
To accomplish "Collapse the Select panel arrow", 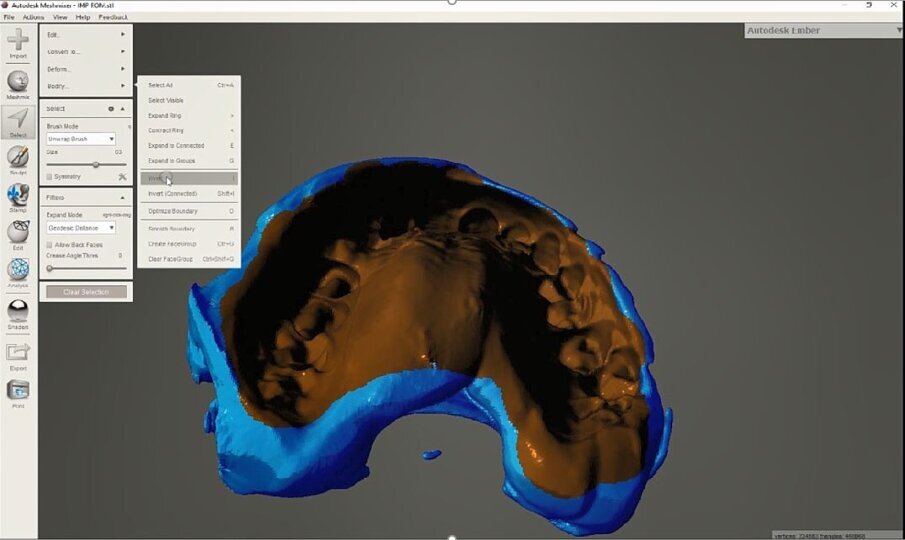I will coord(122,108).
